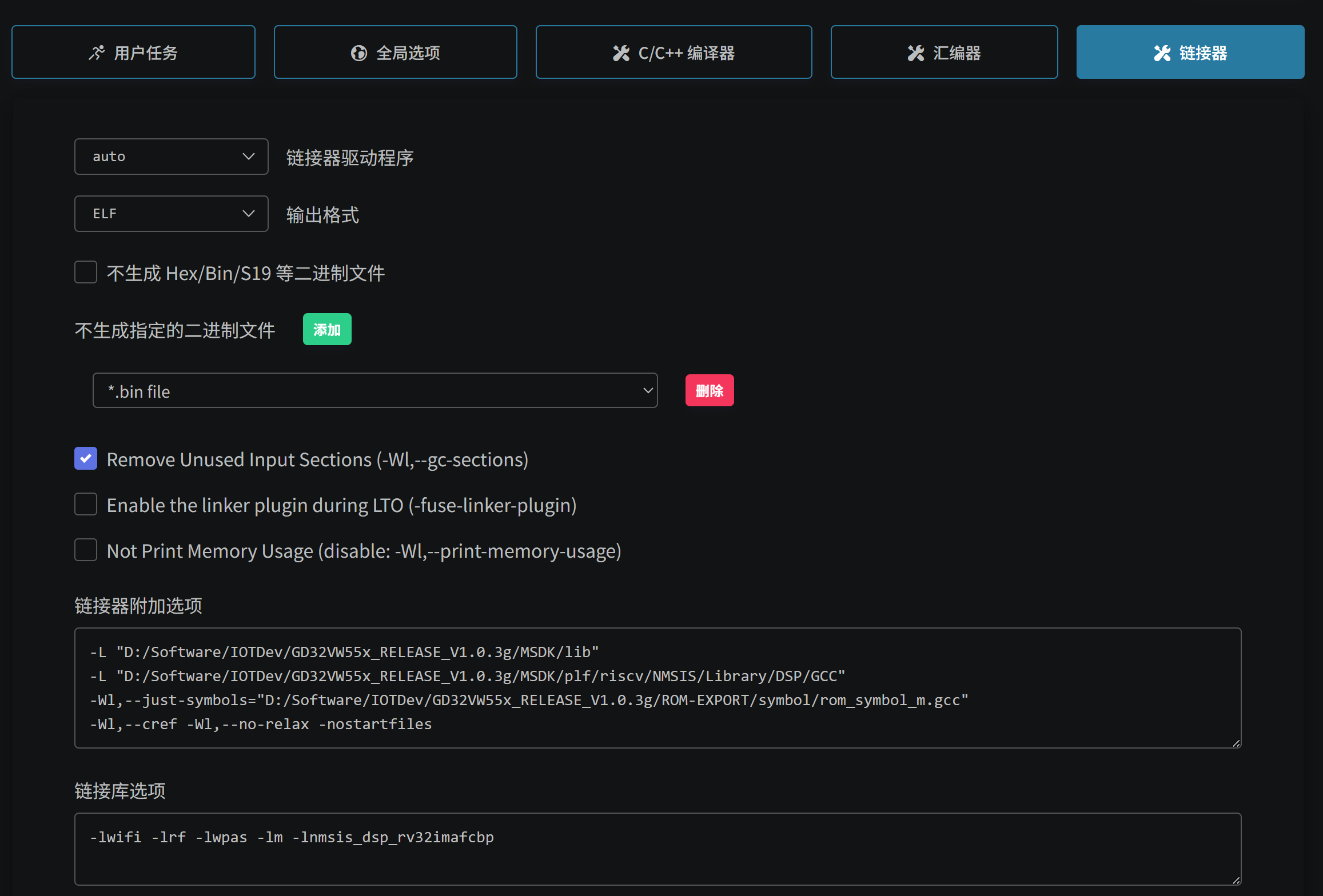1323x896 pixels.
Task: Click the 链接器附加选项 textarea resize handle
Action: click(1236, 743)
